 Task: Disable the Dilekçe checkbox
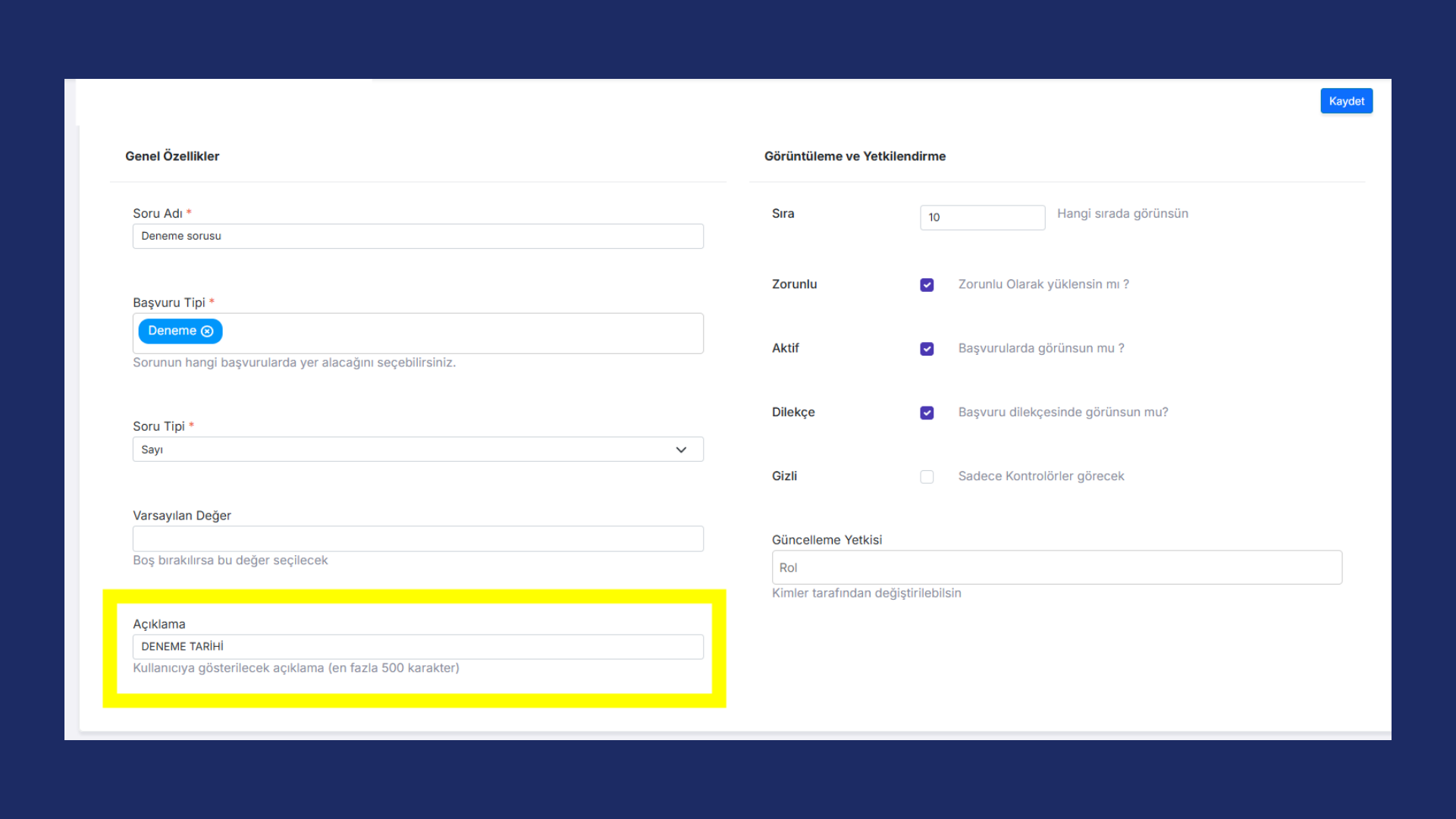(x=927, y=413)
